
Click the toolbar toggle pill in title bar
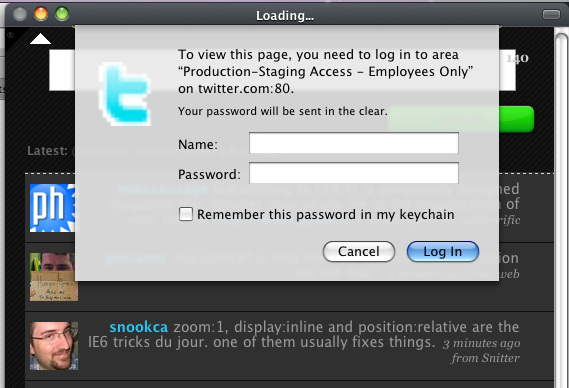point(551,15)
